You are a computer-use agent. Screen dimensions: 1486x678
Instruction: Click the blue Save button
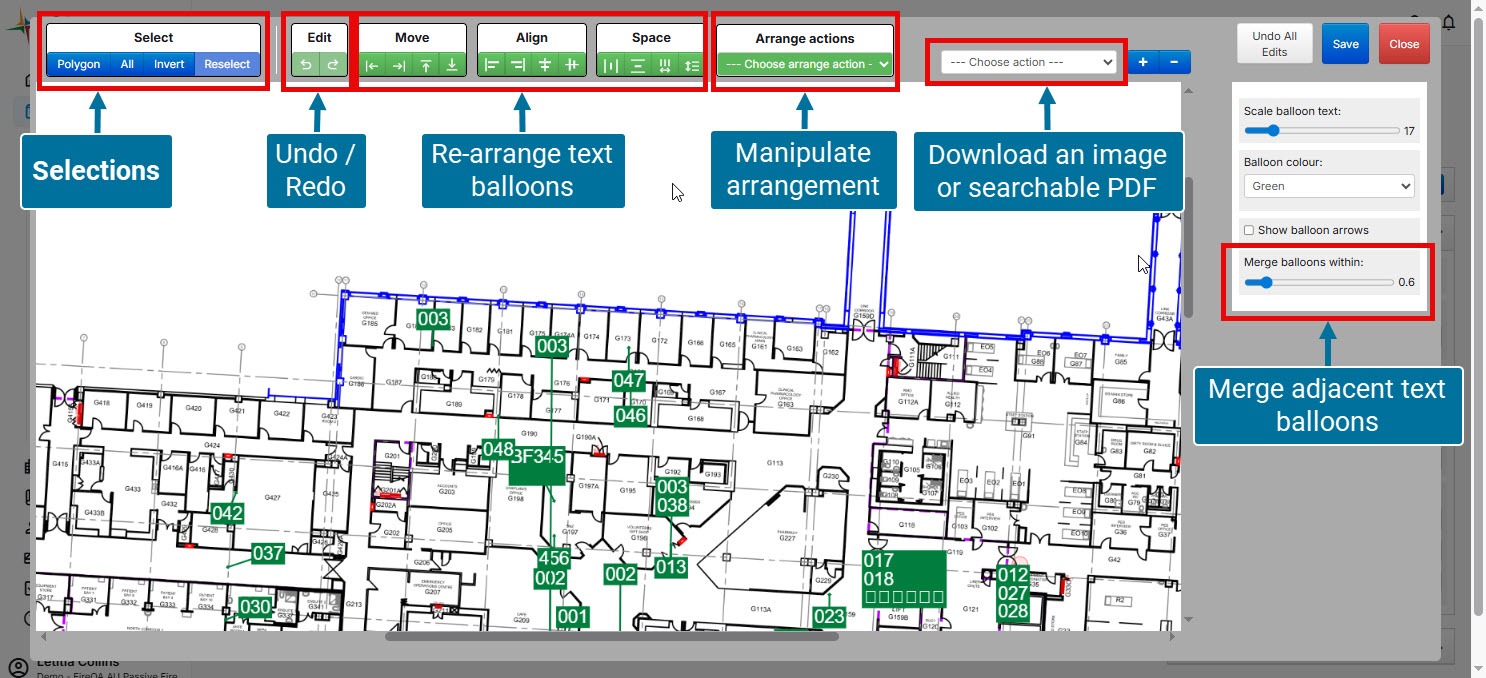pos(1345,44)
